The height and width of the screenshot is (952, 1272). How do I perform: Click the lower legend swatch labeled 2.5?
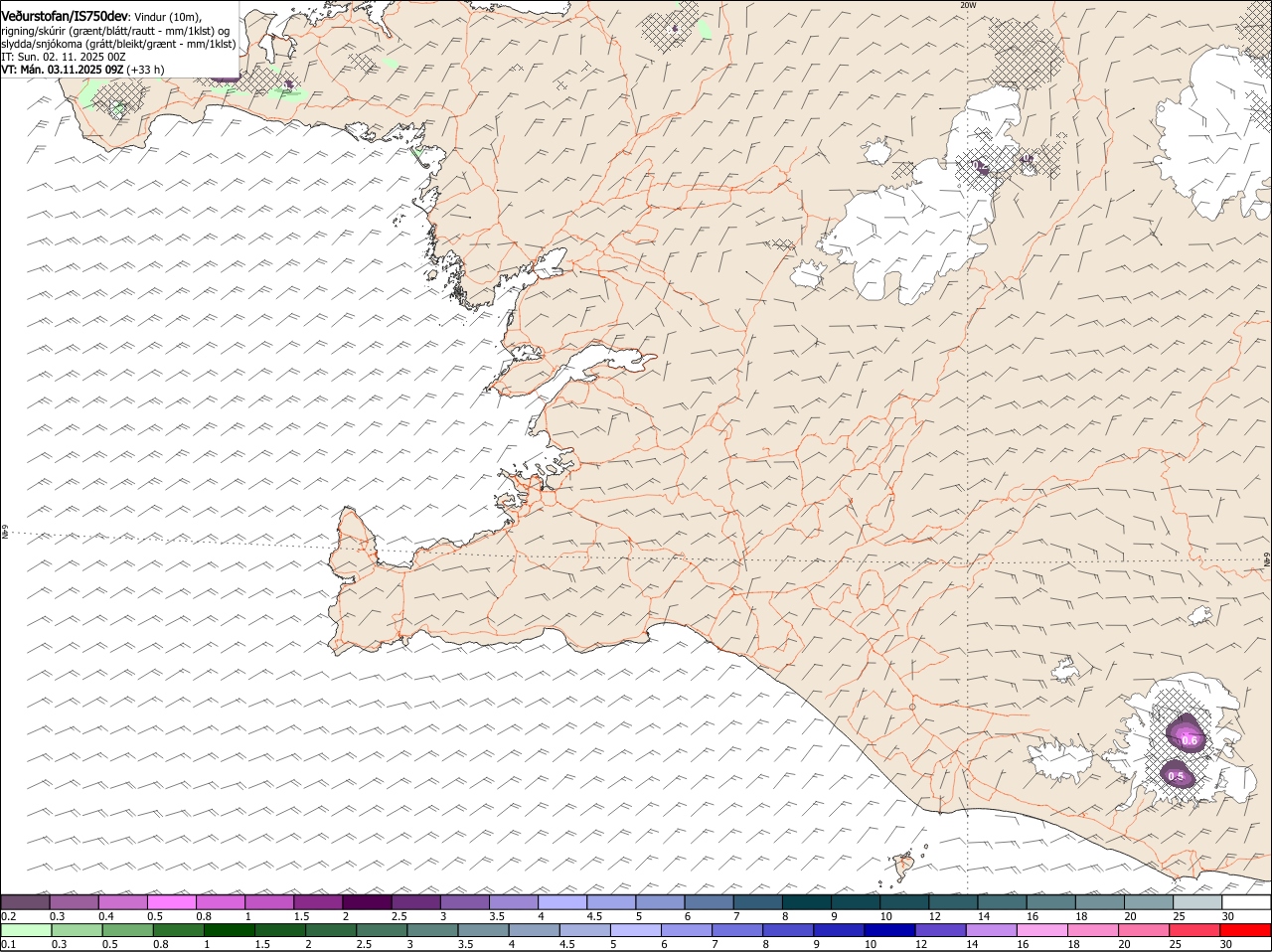[382, 930]
